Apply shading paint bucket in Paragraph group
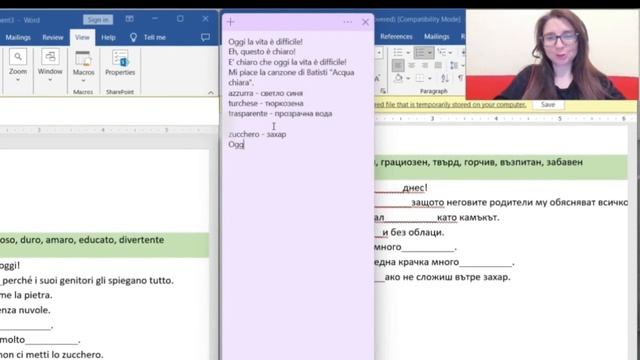 (x=398, y=78)
